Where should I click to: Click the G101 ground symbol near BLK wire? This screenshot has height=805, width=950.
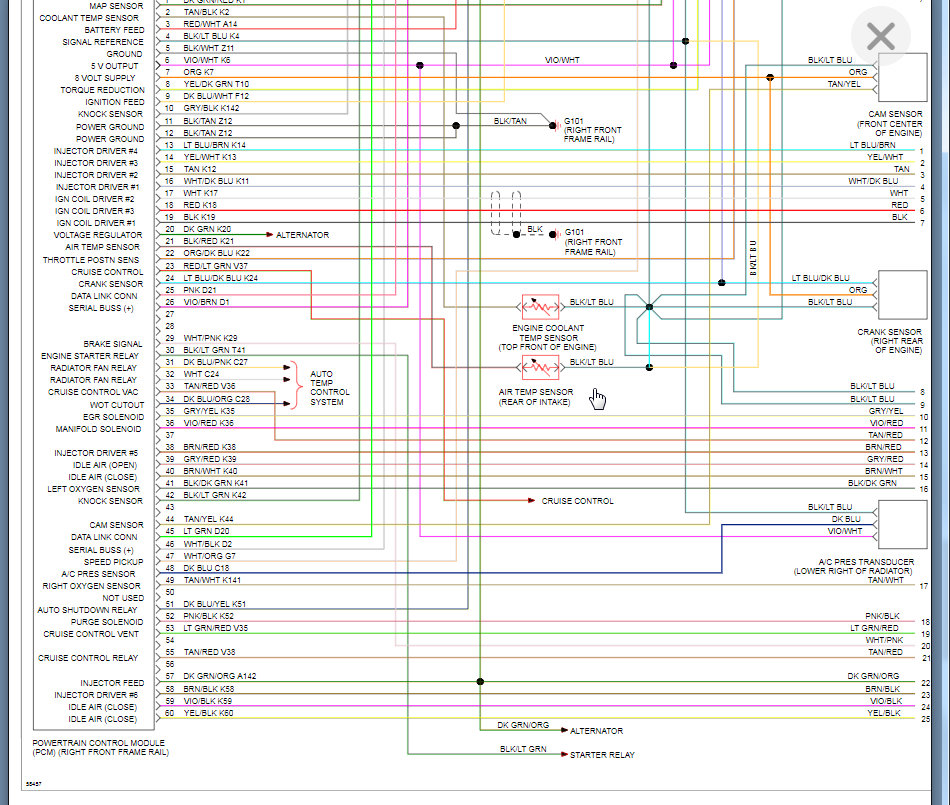(554, 234)
